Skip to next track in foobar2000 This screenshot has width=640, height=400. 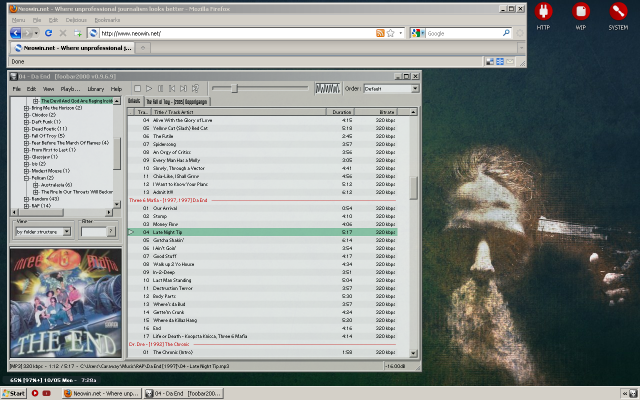(x=183, y=88)
